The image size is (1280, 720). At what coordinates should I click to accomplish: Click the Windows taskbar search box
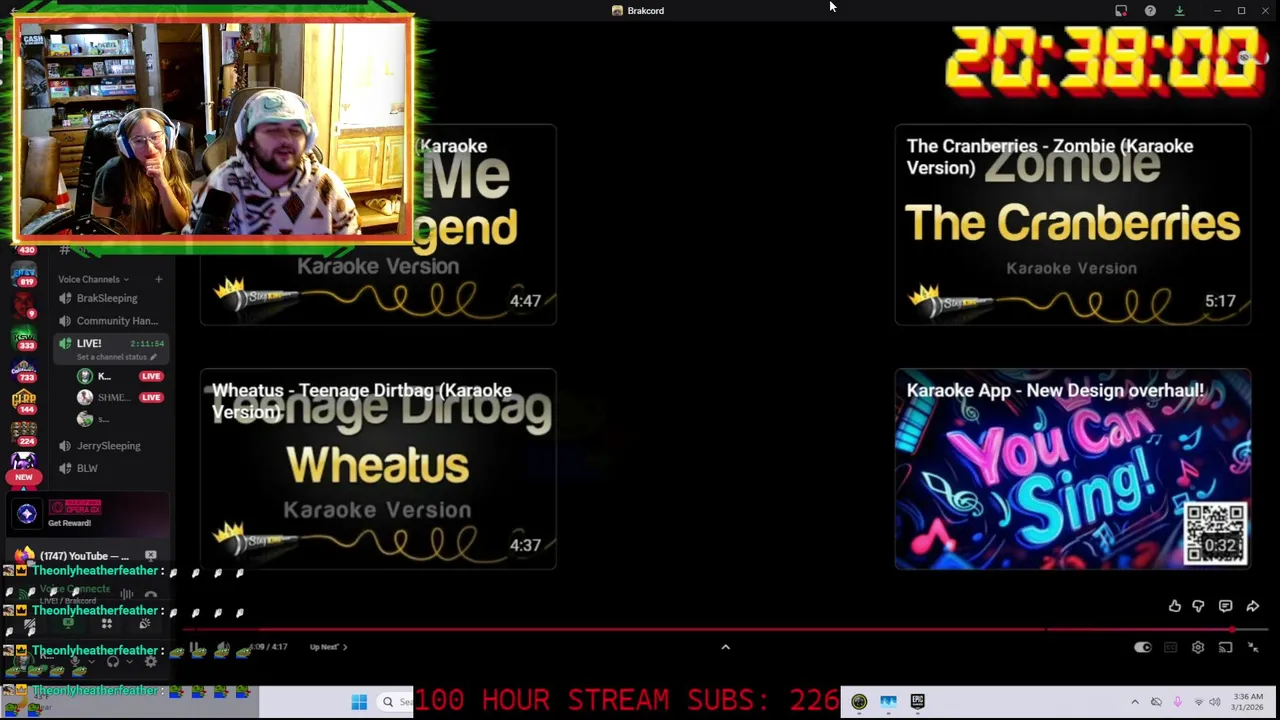click(397, 702)
